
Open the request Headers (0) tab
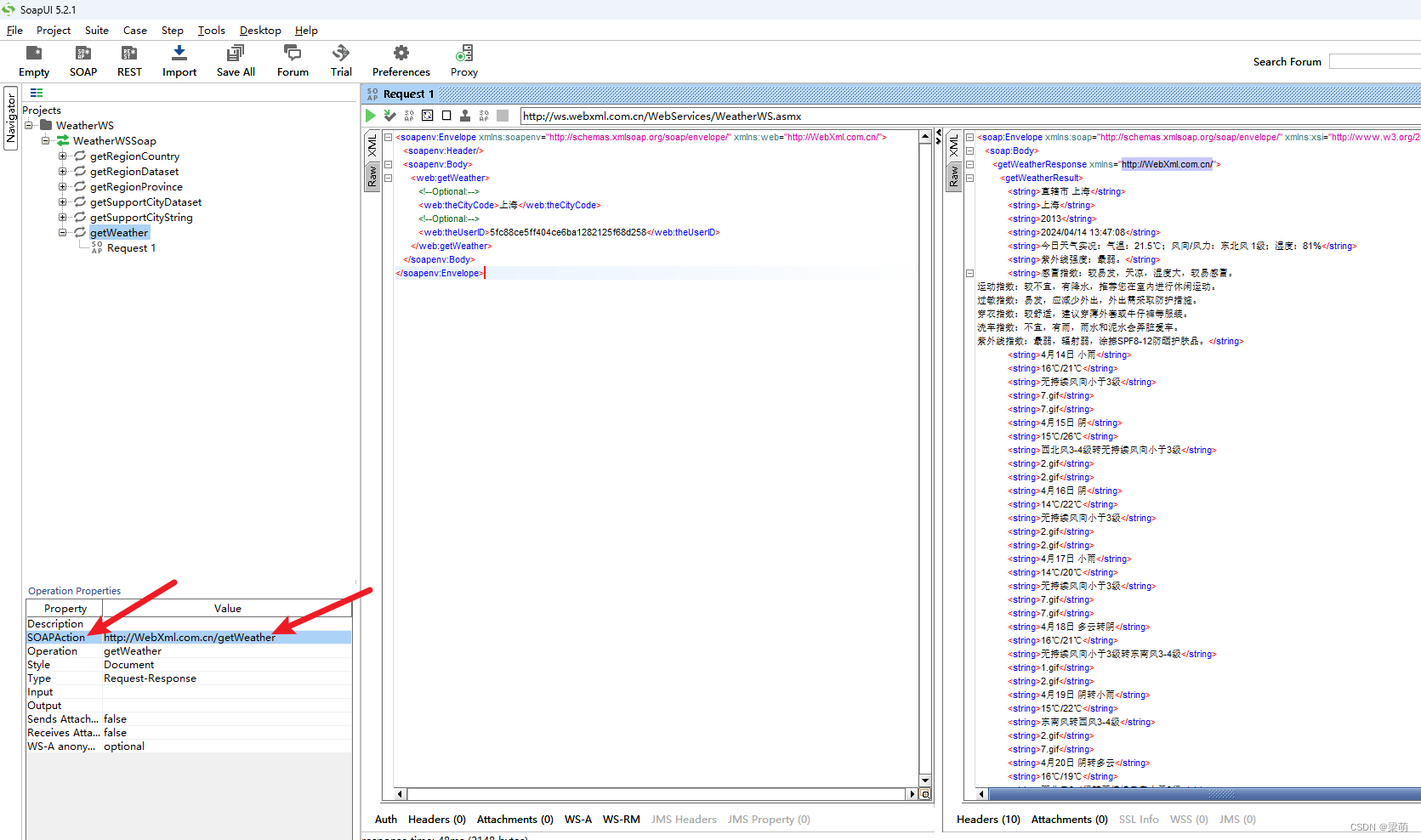pos(437,820)
